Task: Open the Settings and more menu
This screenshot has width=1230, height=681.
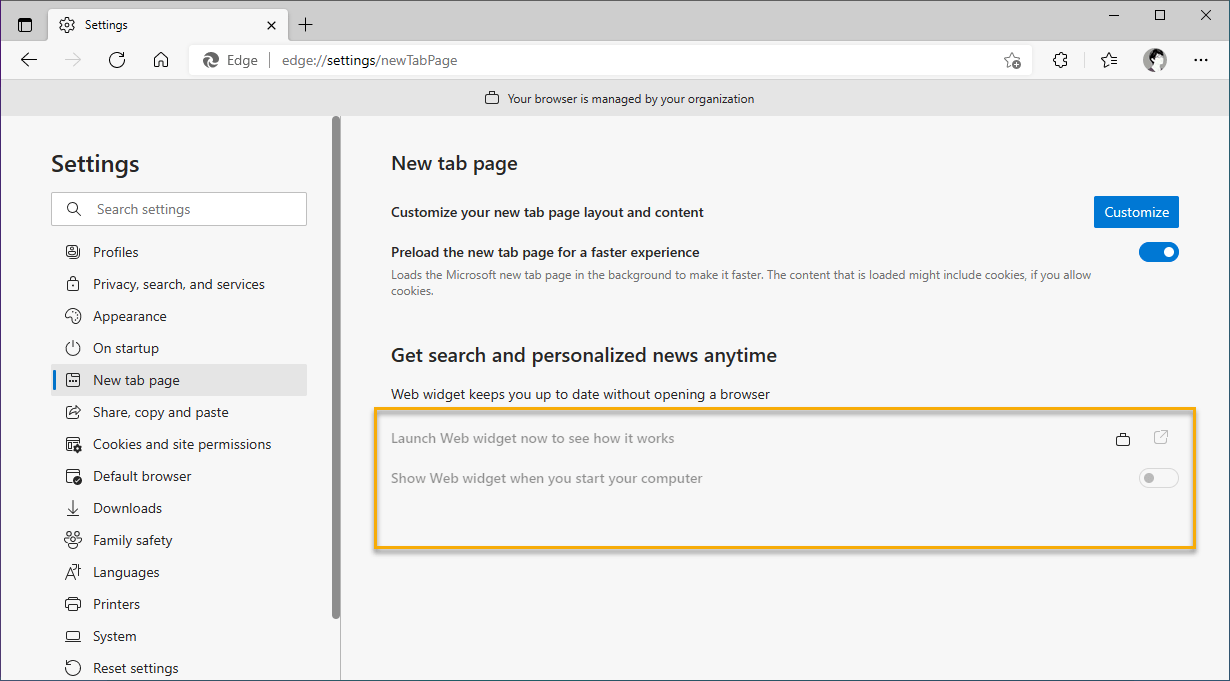Action: point(1200,60)
